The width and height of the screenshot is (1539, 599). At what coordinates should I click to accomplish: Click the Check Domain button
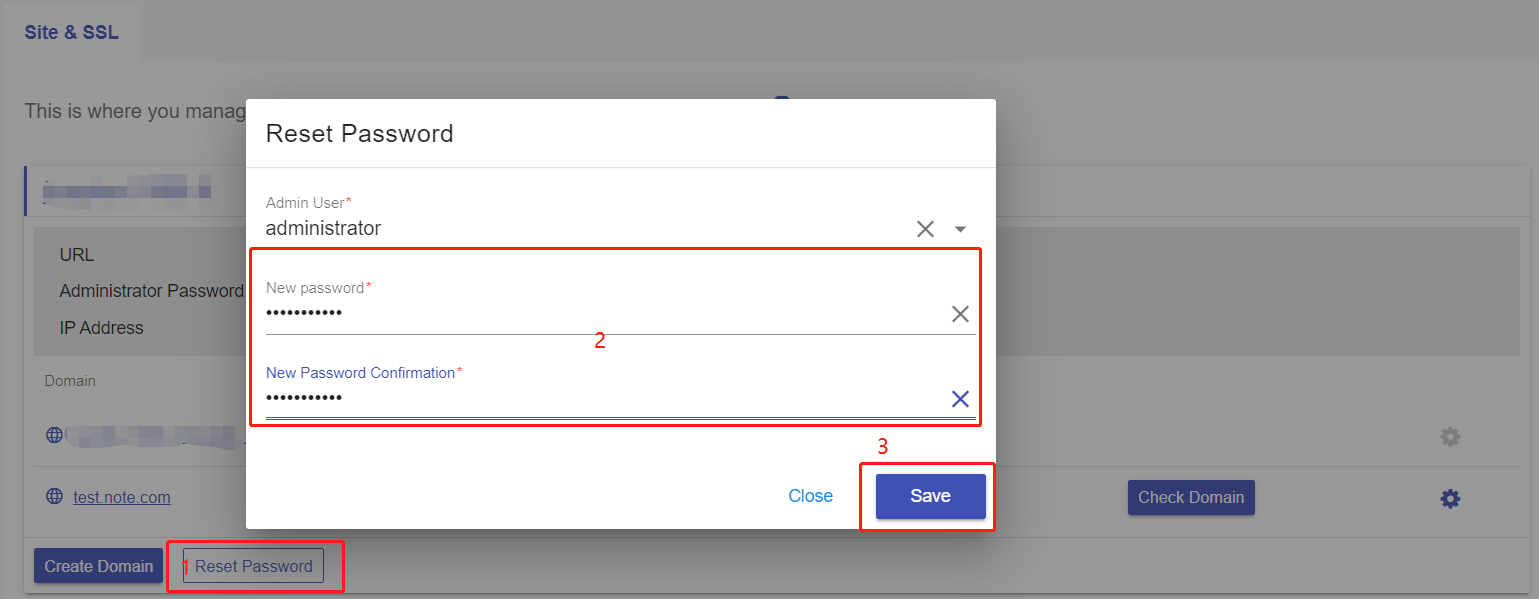1191,497
